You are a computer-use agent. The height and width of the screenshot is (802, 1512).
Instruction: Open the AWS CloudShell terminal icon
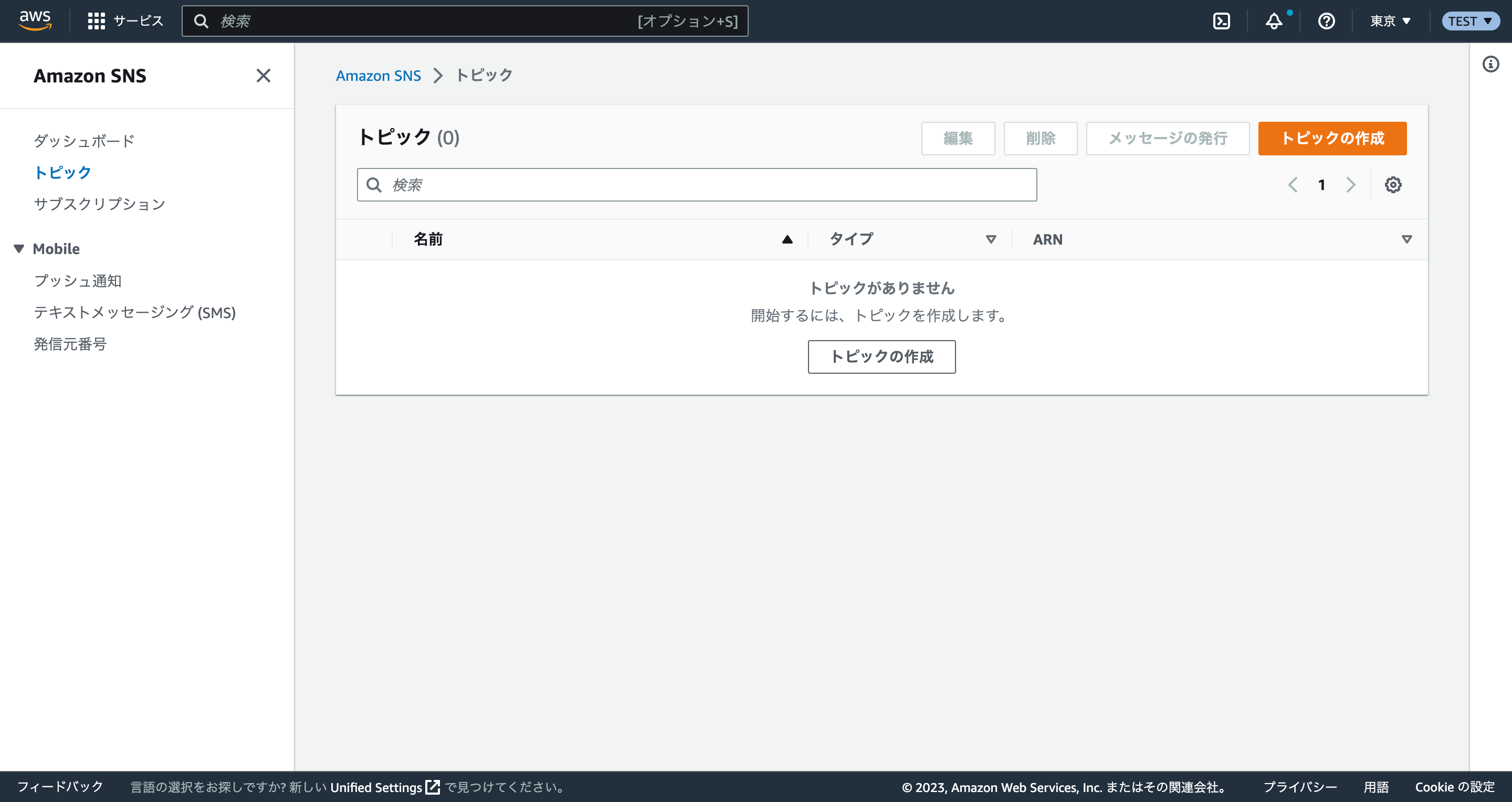[1222, 20]
